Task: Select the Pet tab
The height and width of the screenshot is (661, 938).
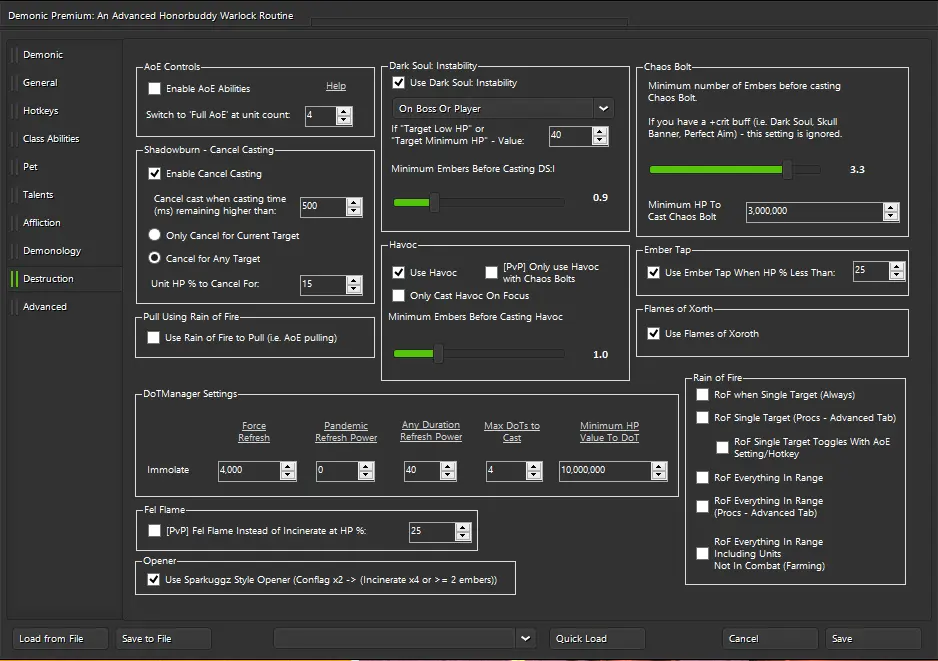Action: [30, 166]
